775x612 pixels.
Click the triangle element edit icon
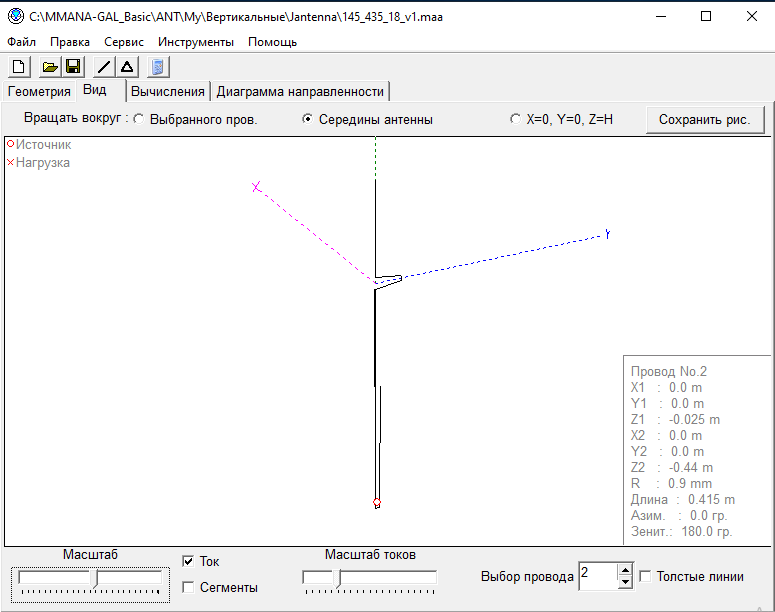tap(127, 67)
